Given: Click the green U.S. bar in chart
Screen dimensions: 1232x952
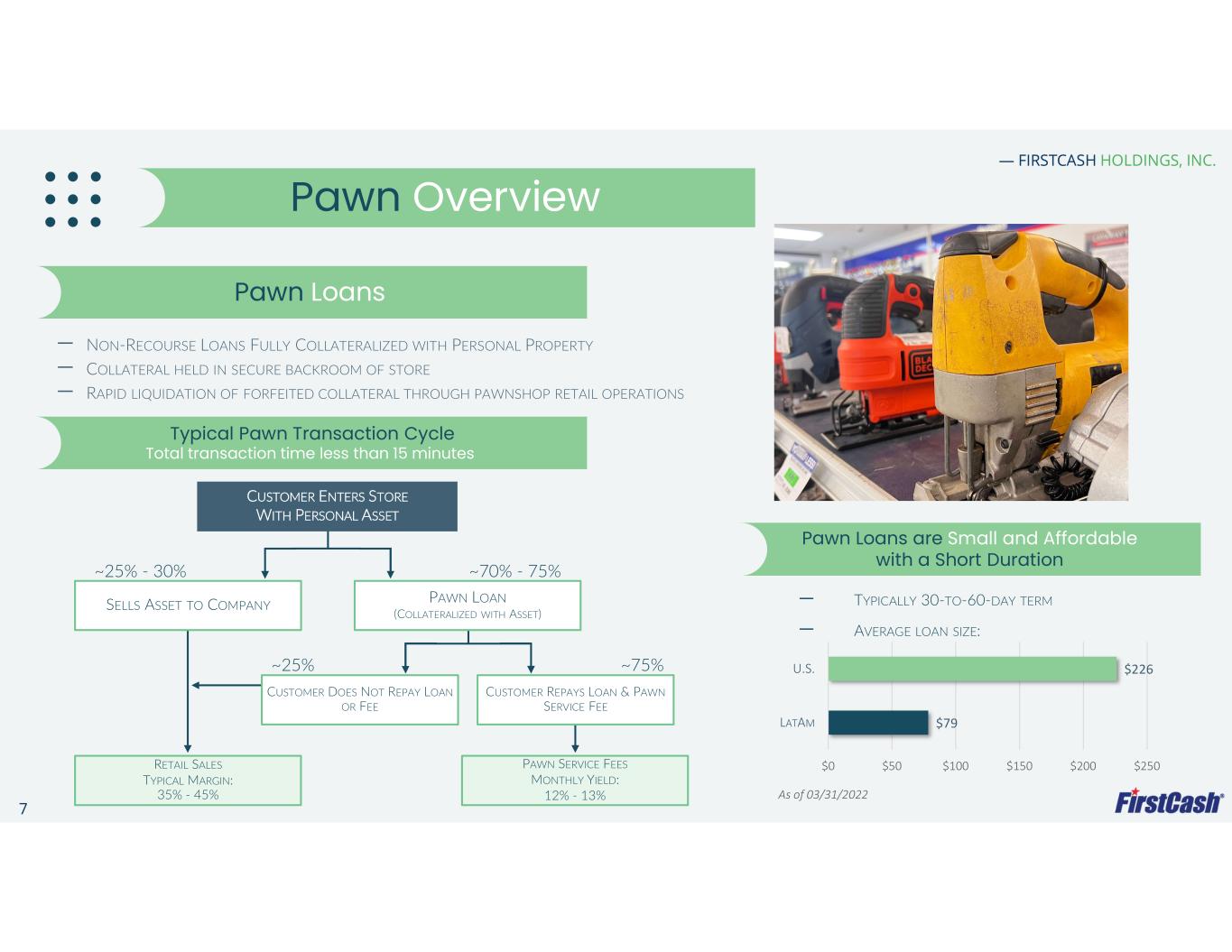Looking at the screenshot, I should [x=972, y=669].
